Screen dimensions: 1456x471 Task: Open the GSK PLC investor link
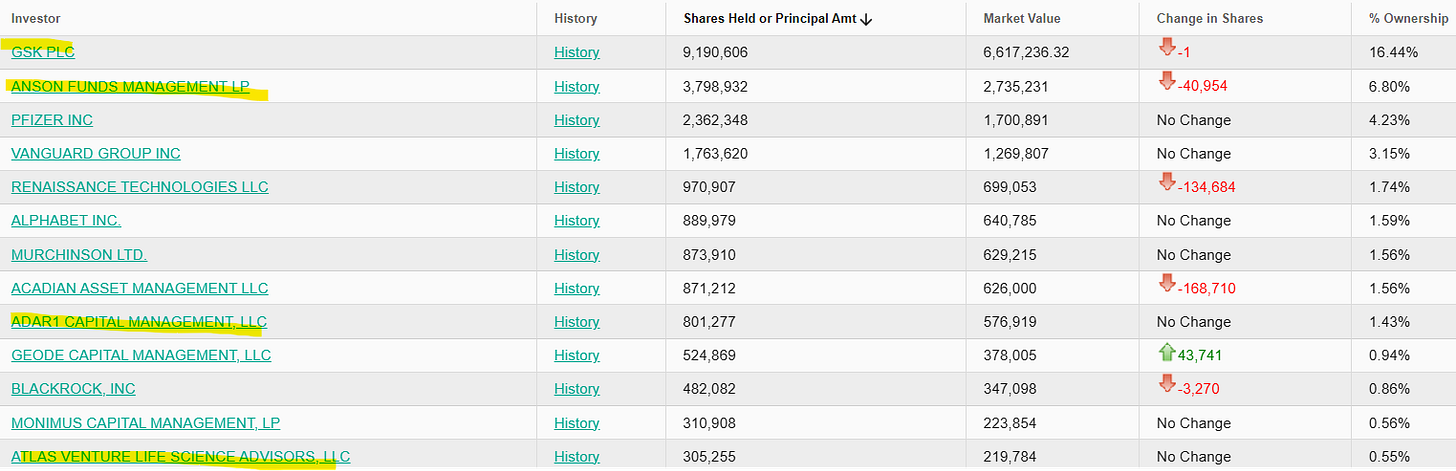tap(43, 52)
